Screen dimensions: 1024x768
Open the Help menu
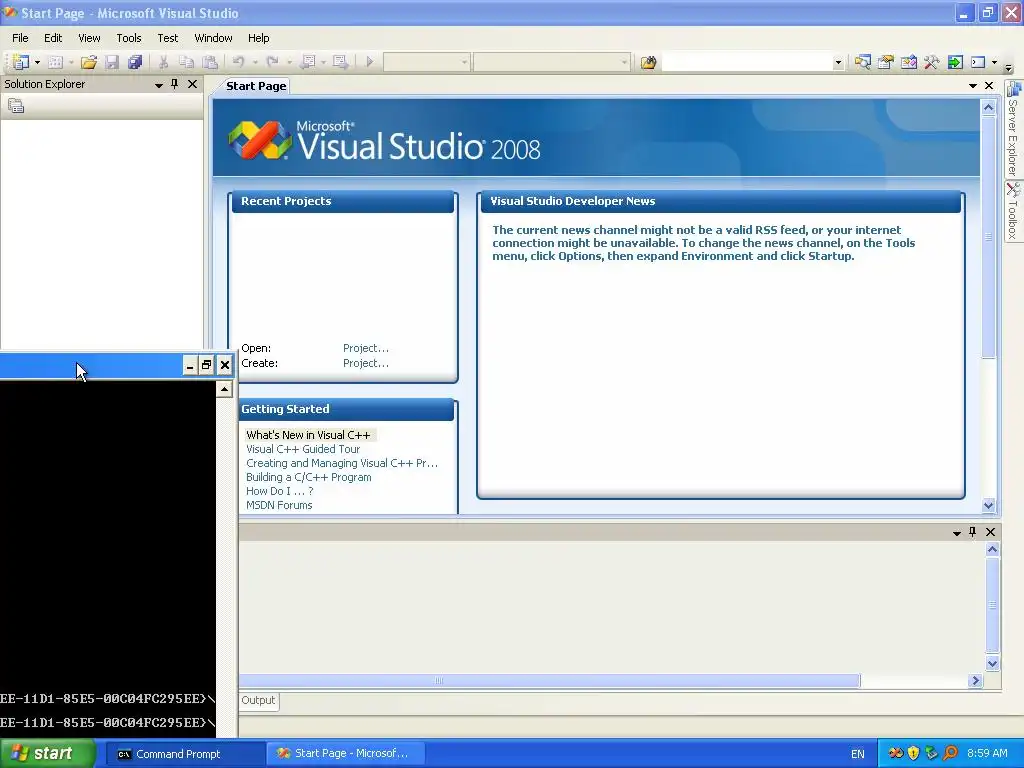tap(259, 38)
